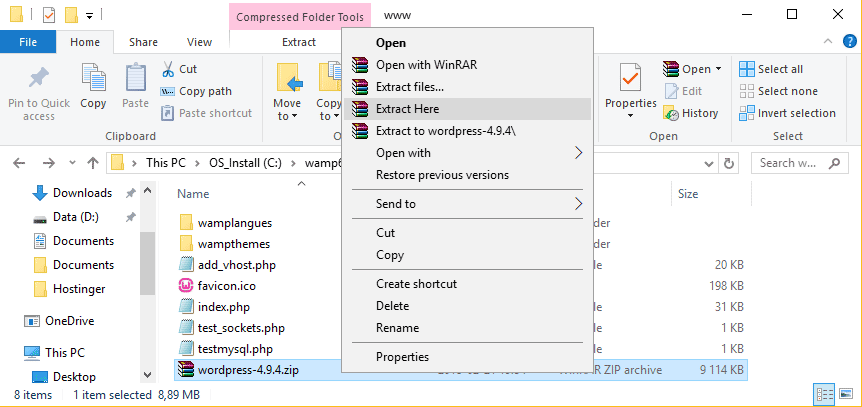
Task: Click Copy path in the ribbon
Action: [204, 91]
